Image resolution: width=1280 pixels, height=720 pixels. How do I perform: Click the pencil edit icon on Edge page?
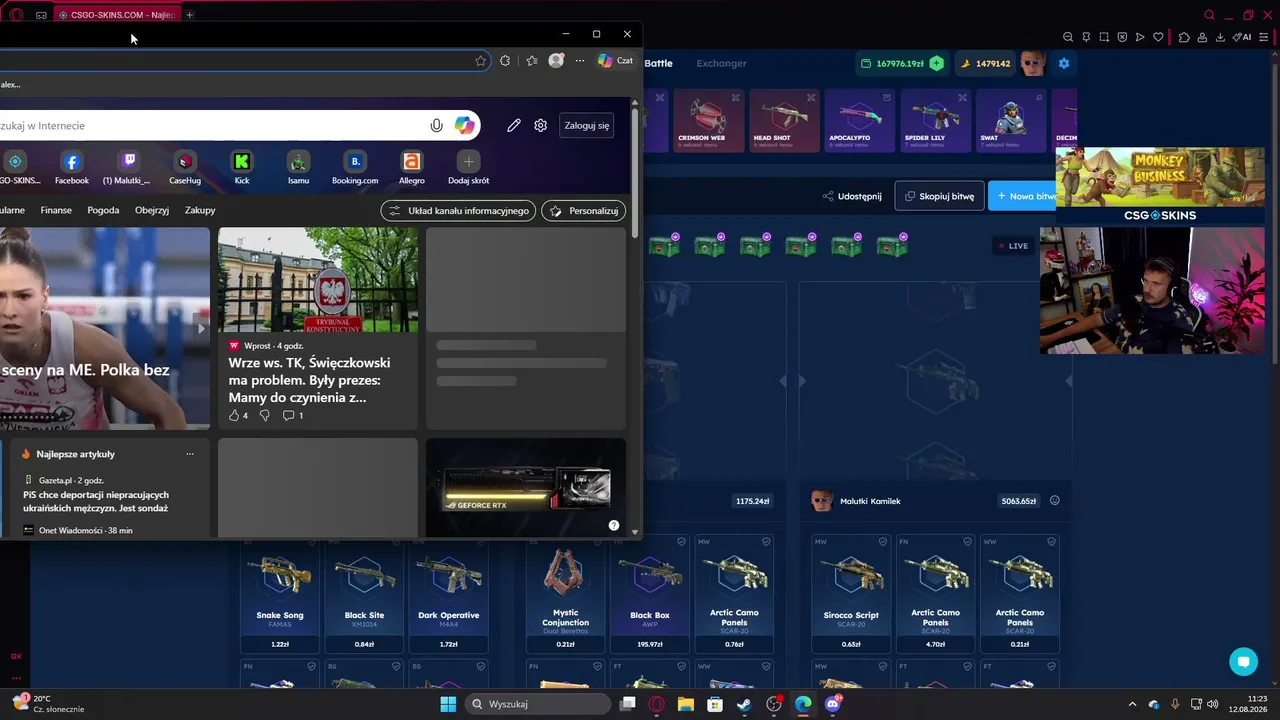click(x=514, y=125)
